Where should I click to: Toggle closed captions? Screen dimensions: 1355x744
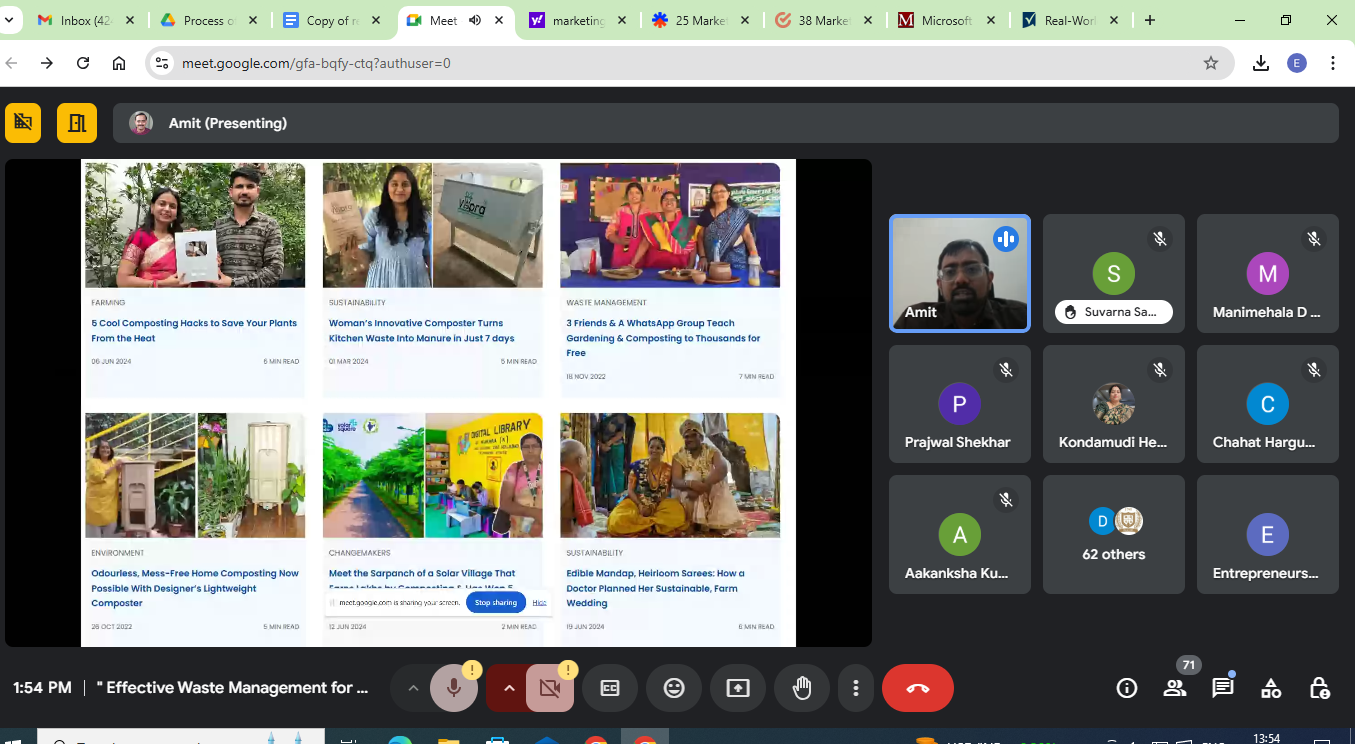(610, 688)
